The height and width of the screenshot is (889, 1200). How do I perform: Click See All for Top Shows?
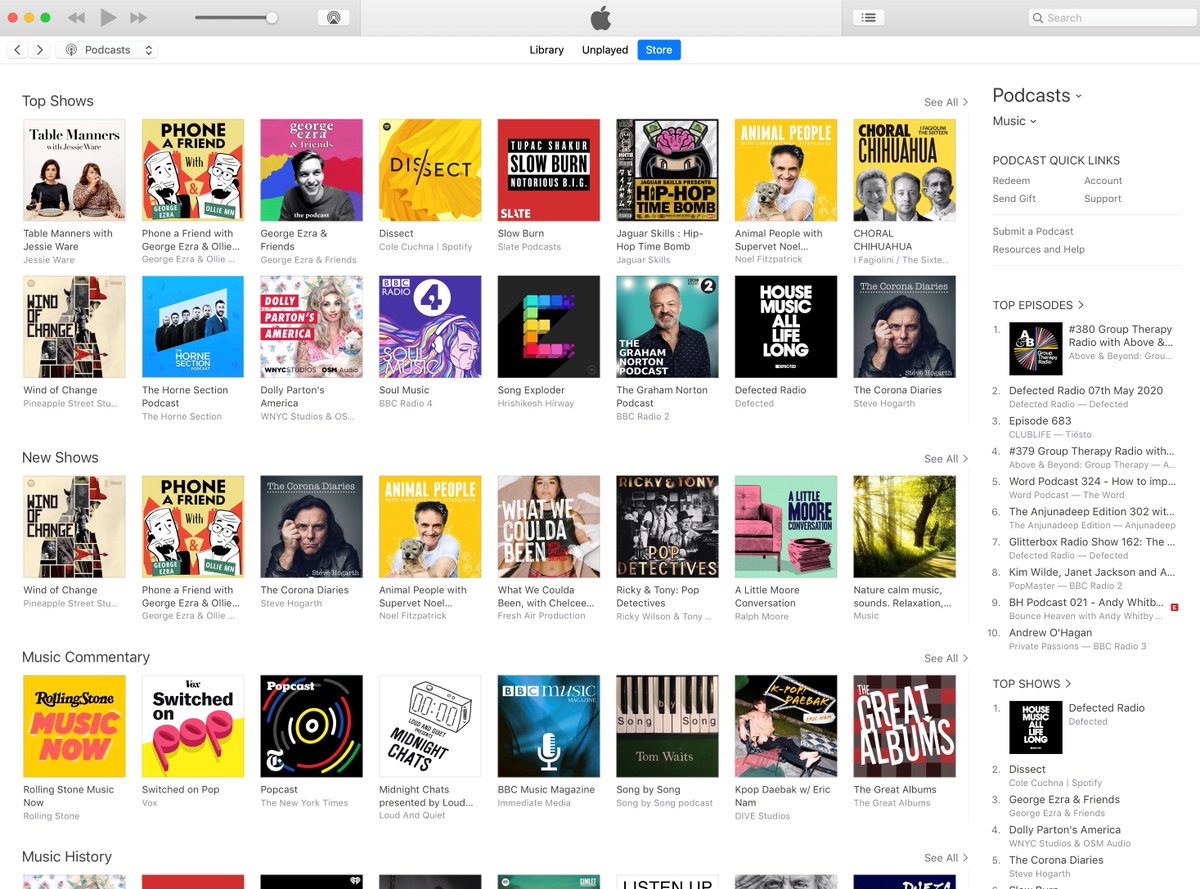pos(946,102)
